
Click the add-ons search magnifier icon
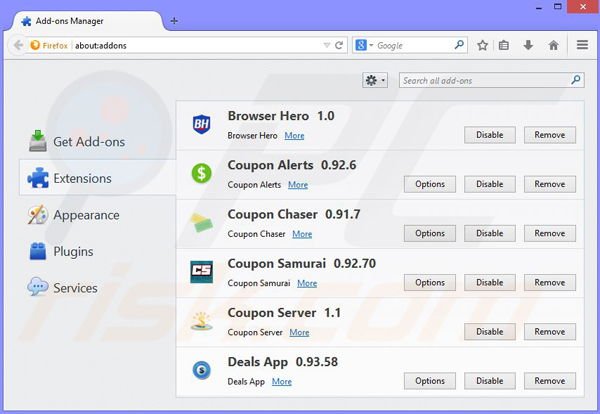tap(576, 80)
